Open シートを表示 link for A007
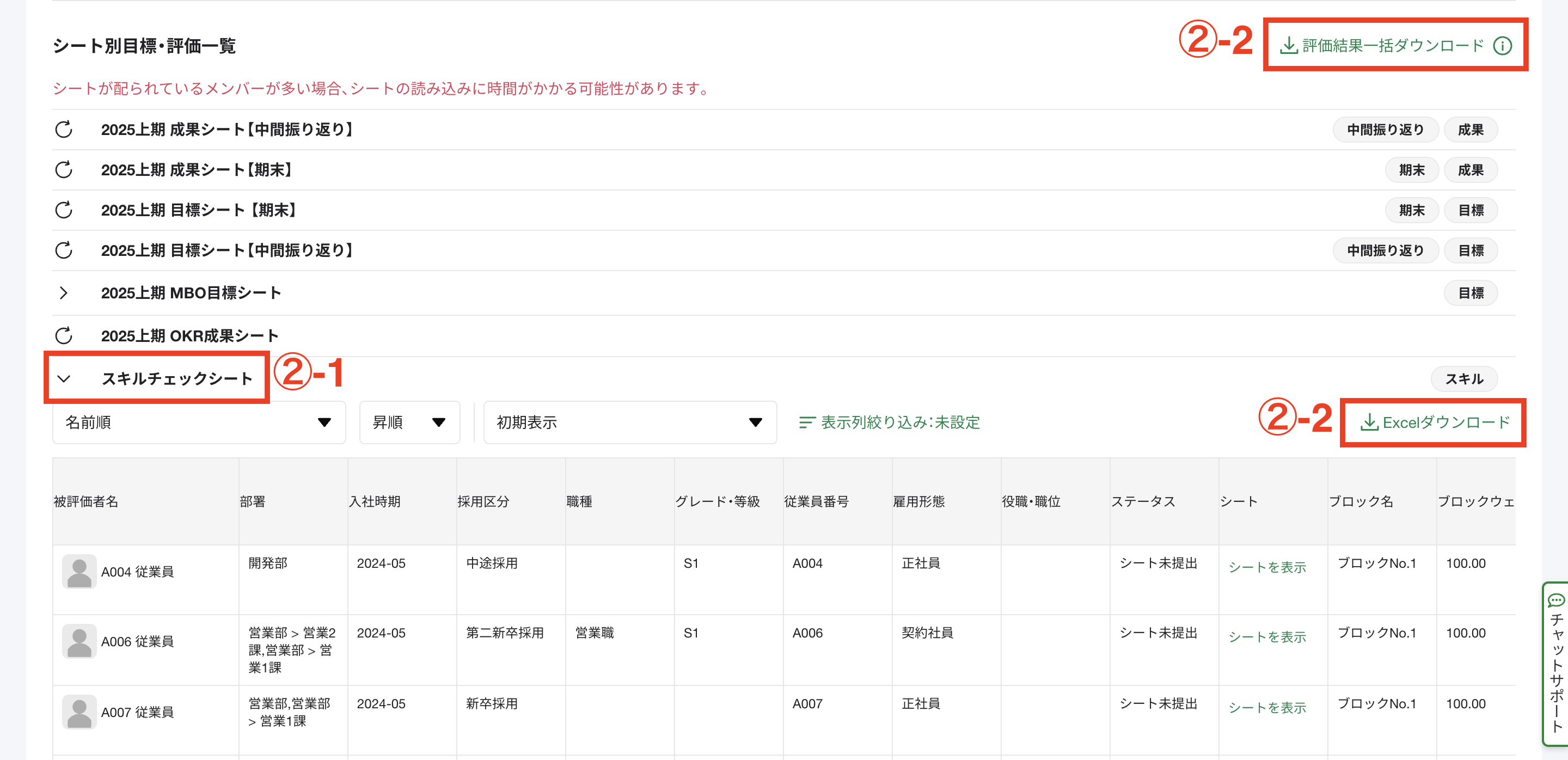This screenshot has height=760, width=1568. [x=1267, y=708]
